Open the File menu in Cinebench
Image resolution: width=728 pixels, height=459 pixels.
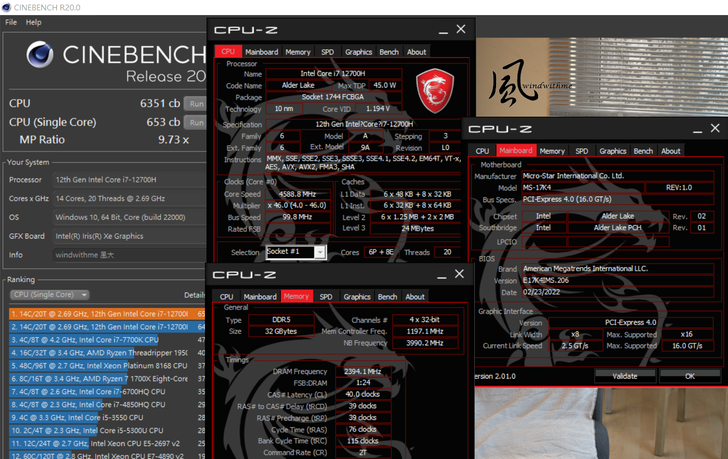[x=11, y=22]
